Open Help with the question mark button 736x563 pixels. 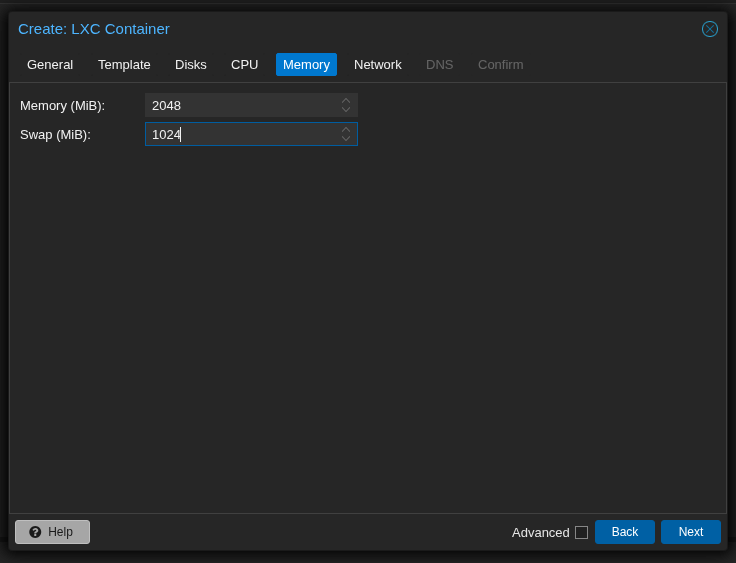tap(52, 532)
